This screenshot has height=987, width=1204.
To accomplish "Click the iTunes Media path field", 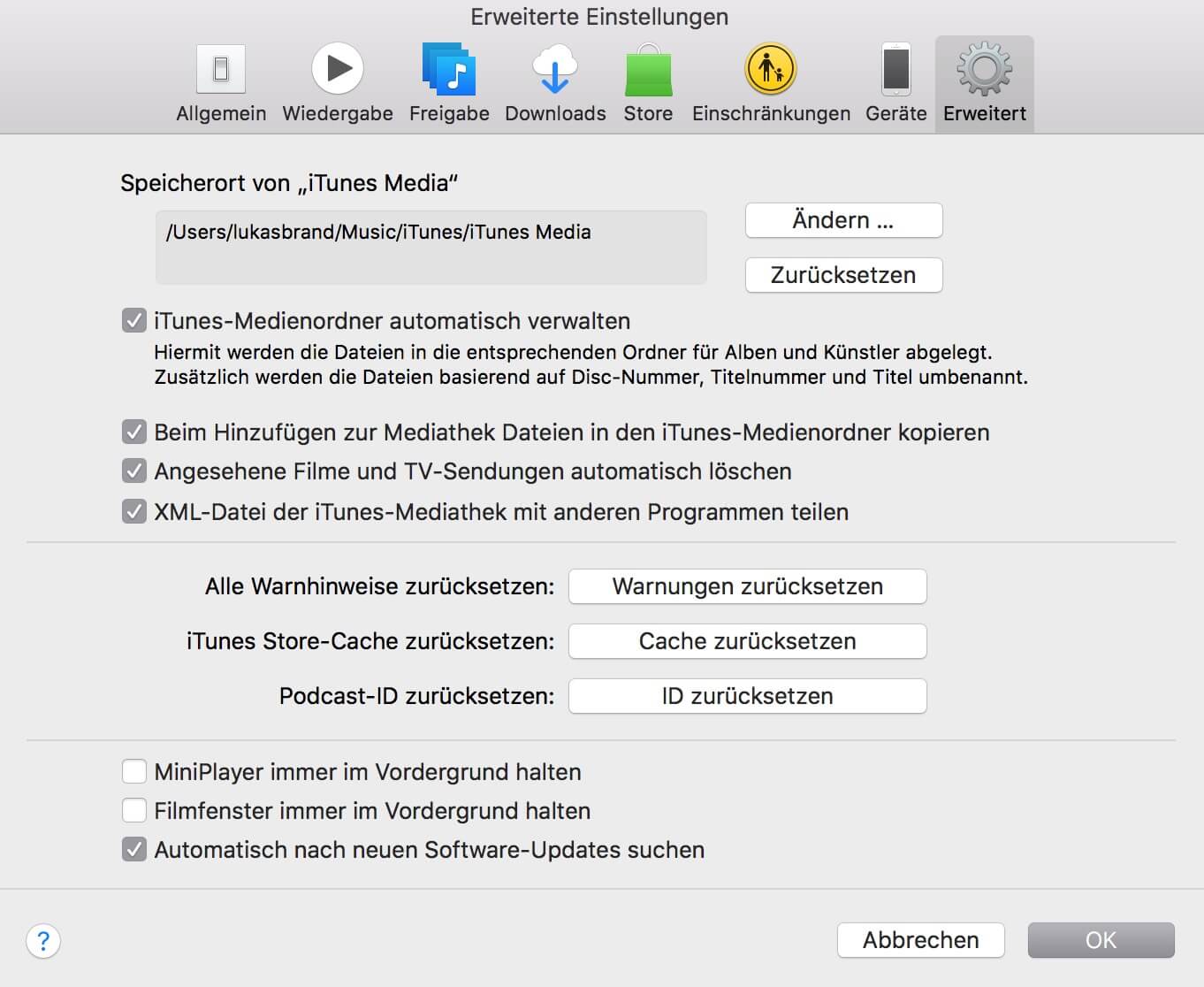I will 431,247.
